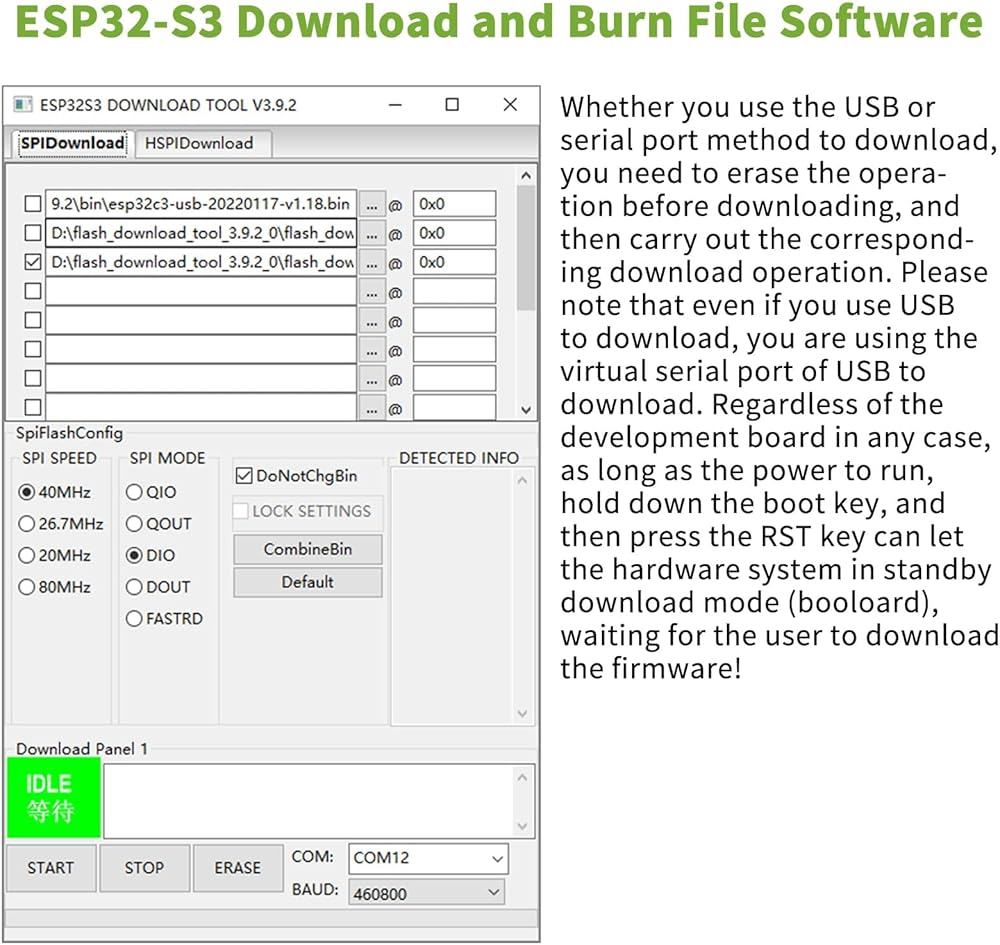Click the green IDLE status indicator

pos(53,798)
